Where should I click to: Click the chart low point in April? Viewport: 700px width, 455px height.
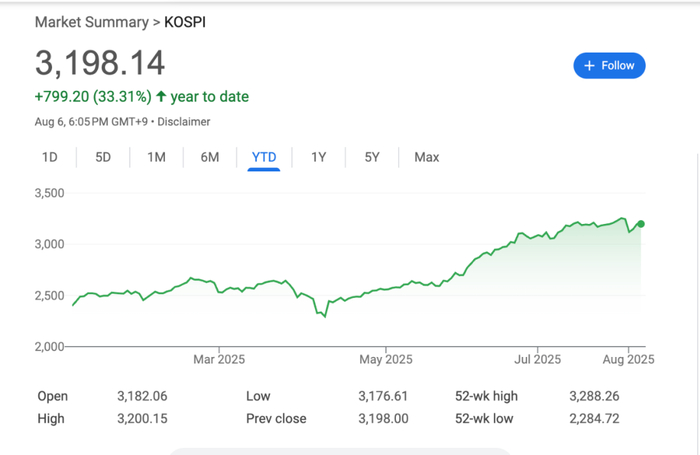323,316
